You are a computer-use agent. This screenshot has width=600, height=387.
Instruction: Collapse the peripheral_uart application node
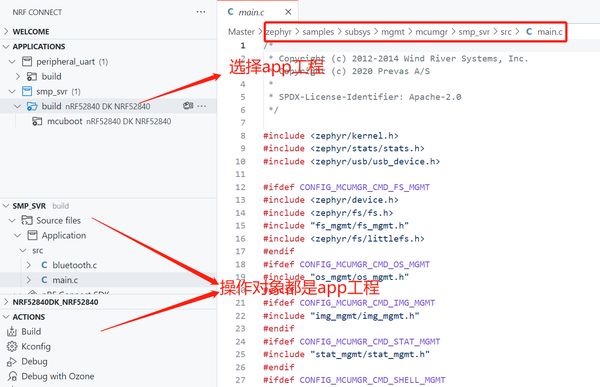[x=12, y=61]
